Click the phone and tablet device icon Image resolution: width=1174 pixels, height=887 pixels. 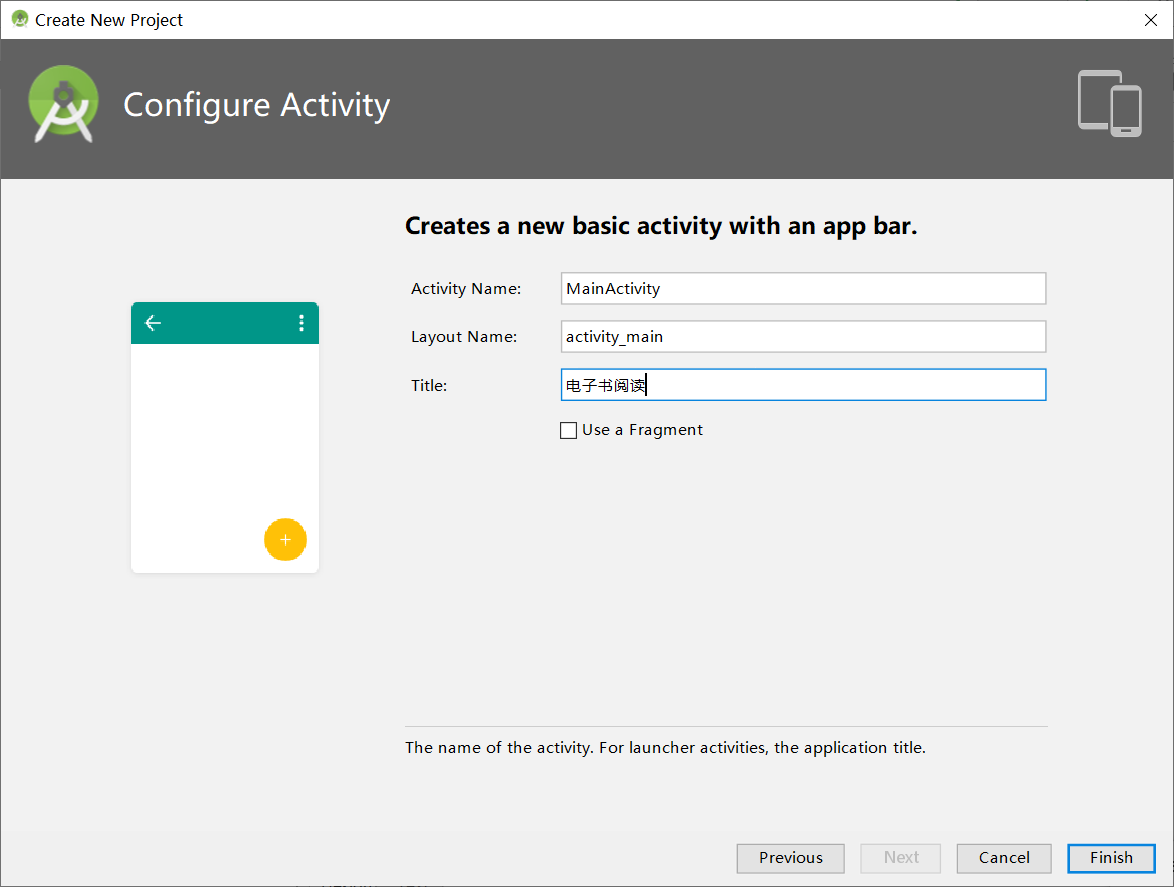(x=1110, y=103)
